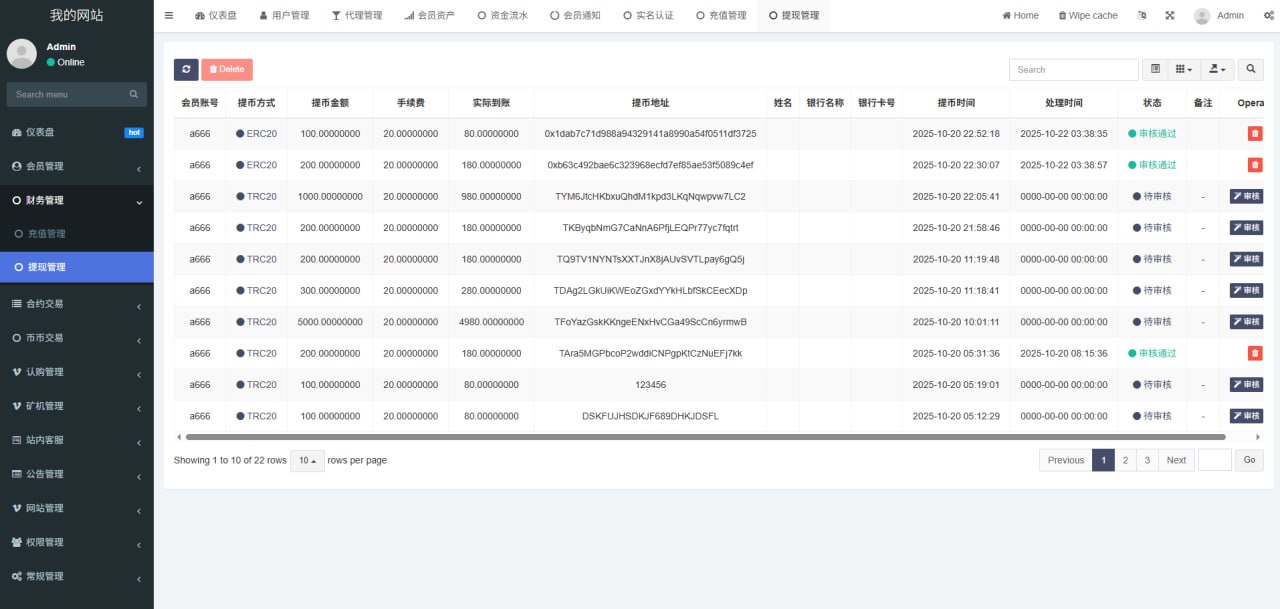Select 充值管理 in the sidebar submenu

(46, 234)
